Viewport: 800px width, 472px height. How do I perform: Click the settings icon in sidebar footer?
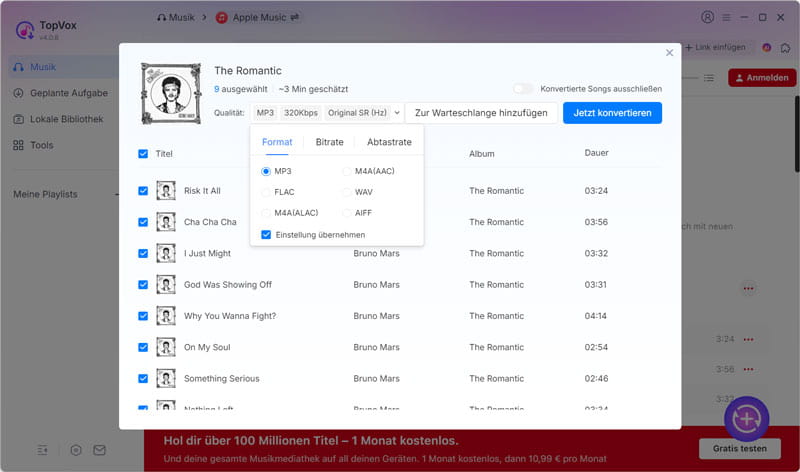tap(76, 450)
